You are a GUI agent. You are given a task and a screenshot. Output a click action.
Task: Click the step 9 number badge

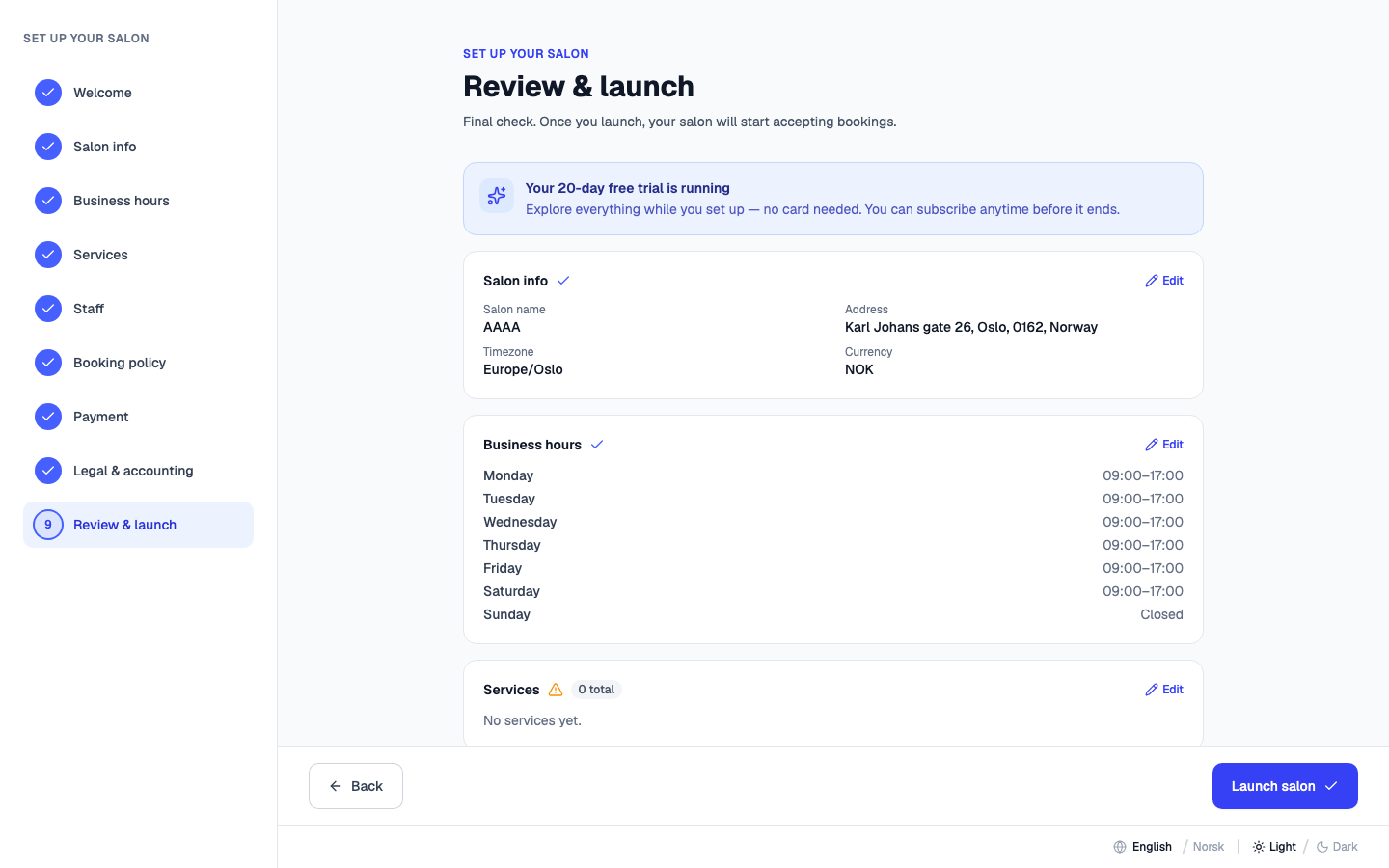coord(48,525)
